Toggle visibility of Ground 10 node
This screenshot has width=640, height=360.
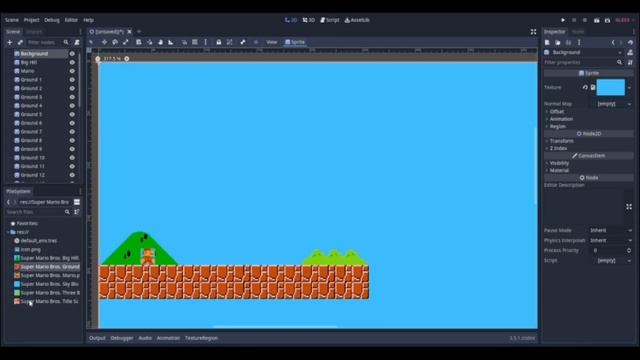(72, 158)
